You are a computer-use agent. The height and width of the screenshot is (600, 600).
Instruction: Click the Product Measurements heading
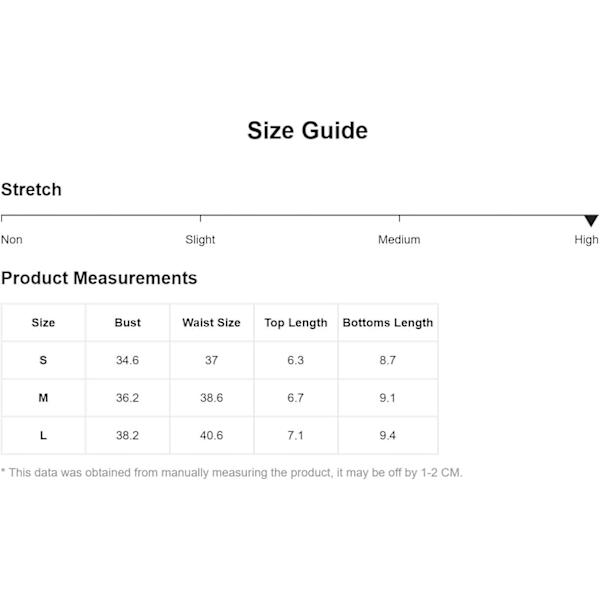tap(99, 278)
